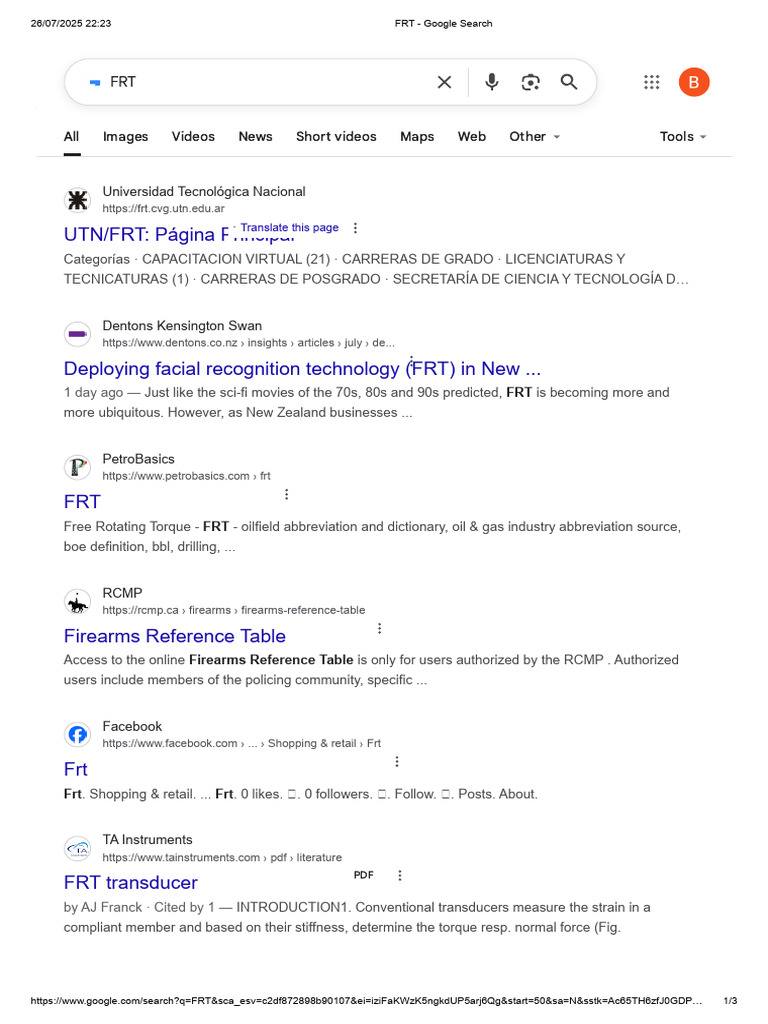Viewport: 768px width, 1024px height.
Task: Switch to the Short videos tab
Action: [x=336, y=136]
